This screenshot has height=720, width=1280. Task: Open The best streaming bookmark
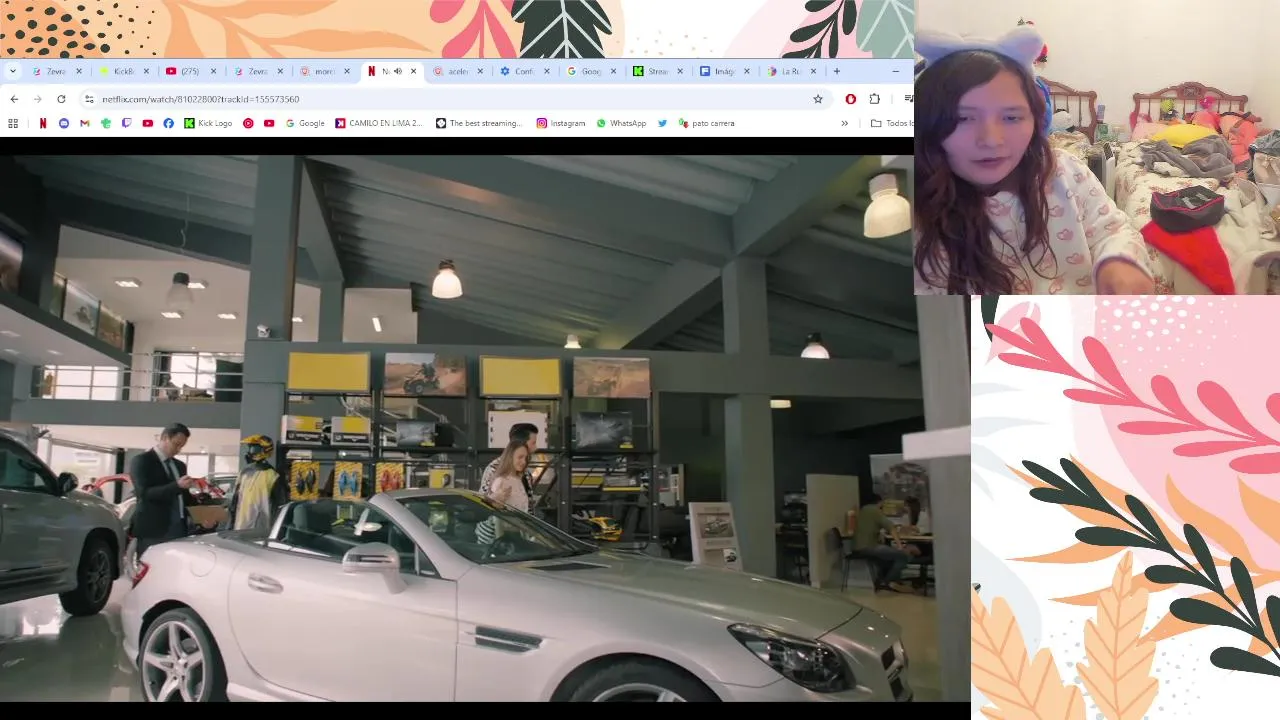479,123
